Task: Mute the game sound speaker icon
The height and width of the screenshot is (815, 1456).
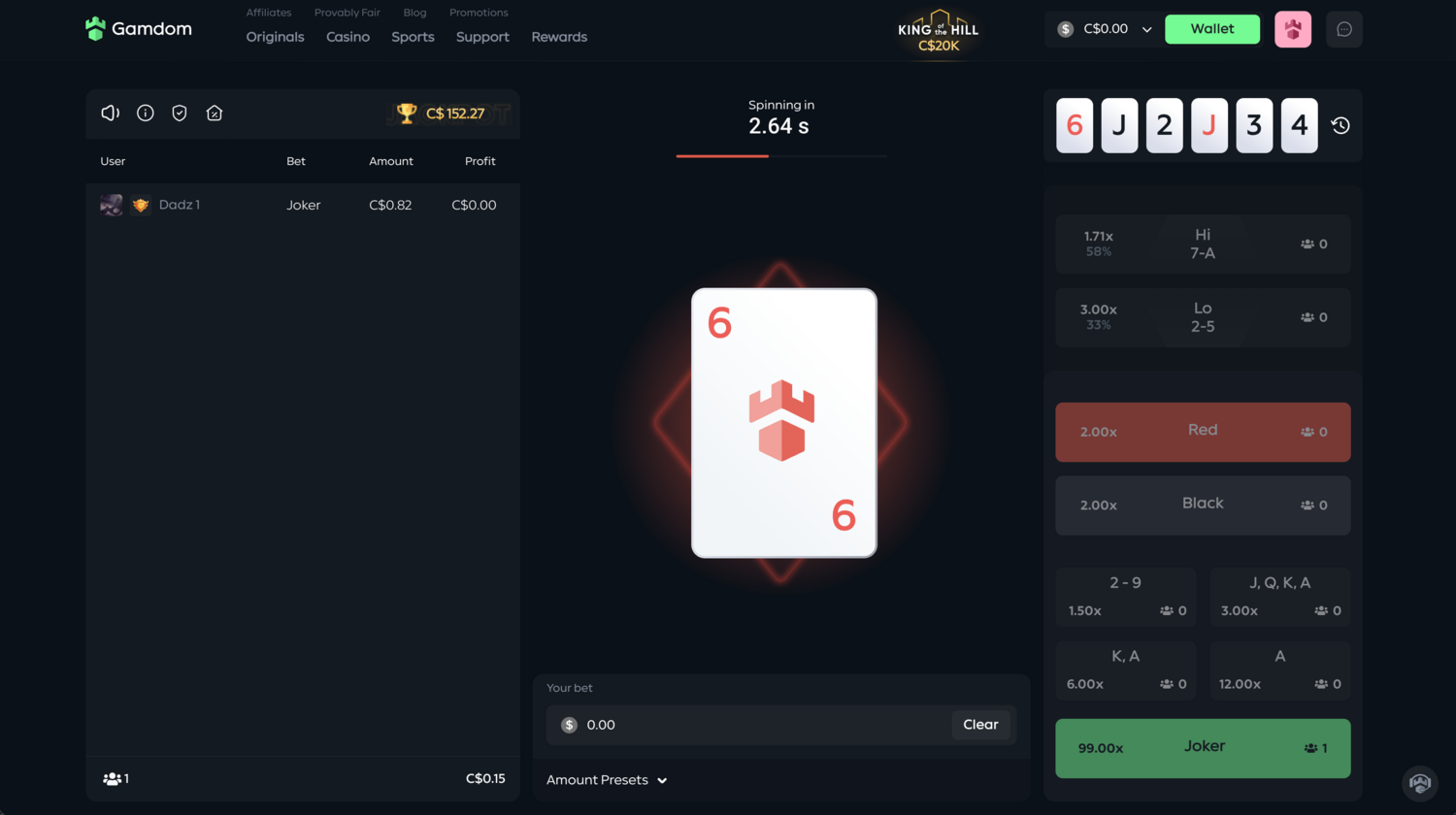Action: click(x=111, y=114)
